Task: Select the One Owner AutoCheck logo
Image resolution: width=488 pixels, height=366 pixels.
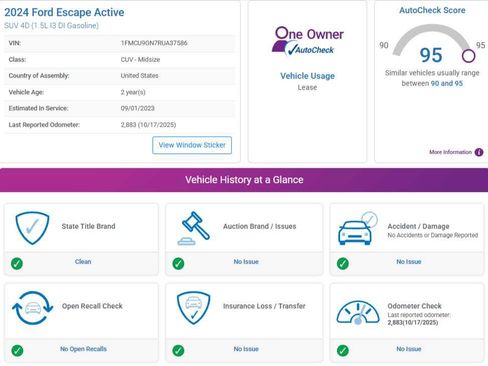Action: pos(308,41)
